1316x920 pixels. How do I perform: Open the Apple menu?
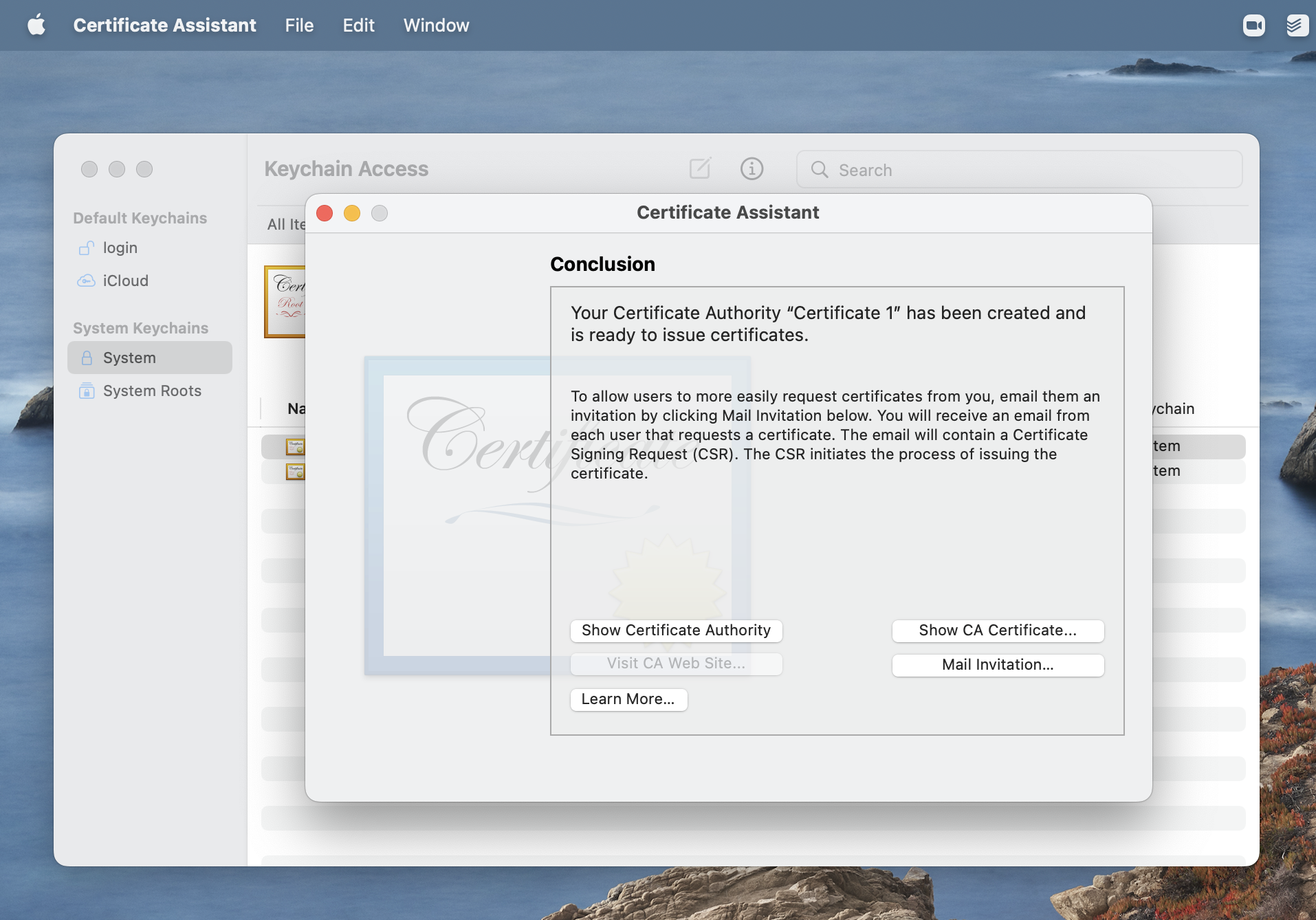[36, 25]
